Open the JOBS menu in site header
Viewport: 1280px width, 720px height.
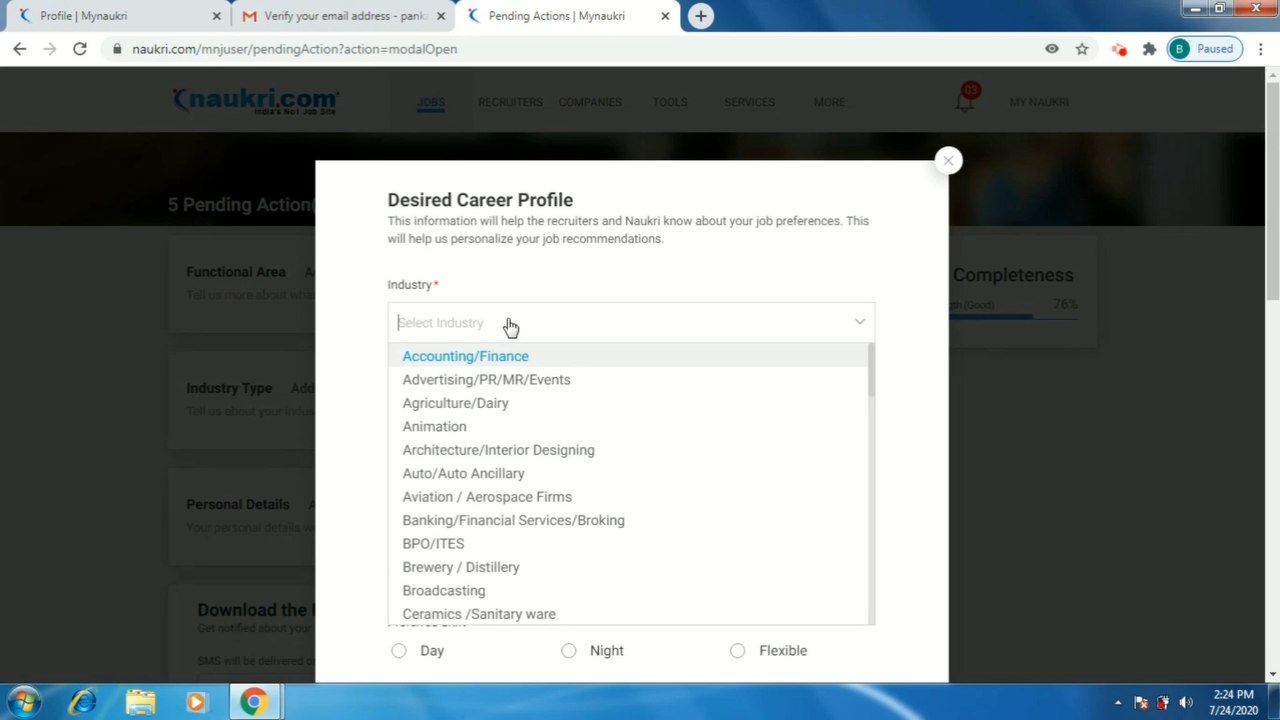431,102
